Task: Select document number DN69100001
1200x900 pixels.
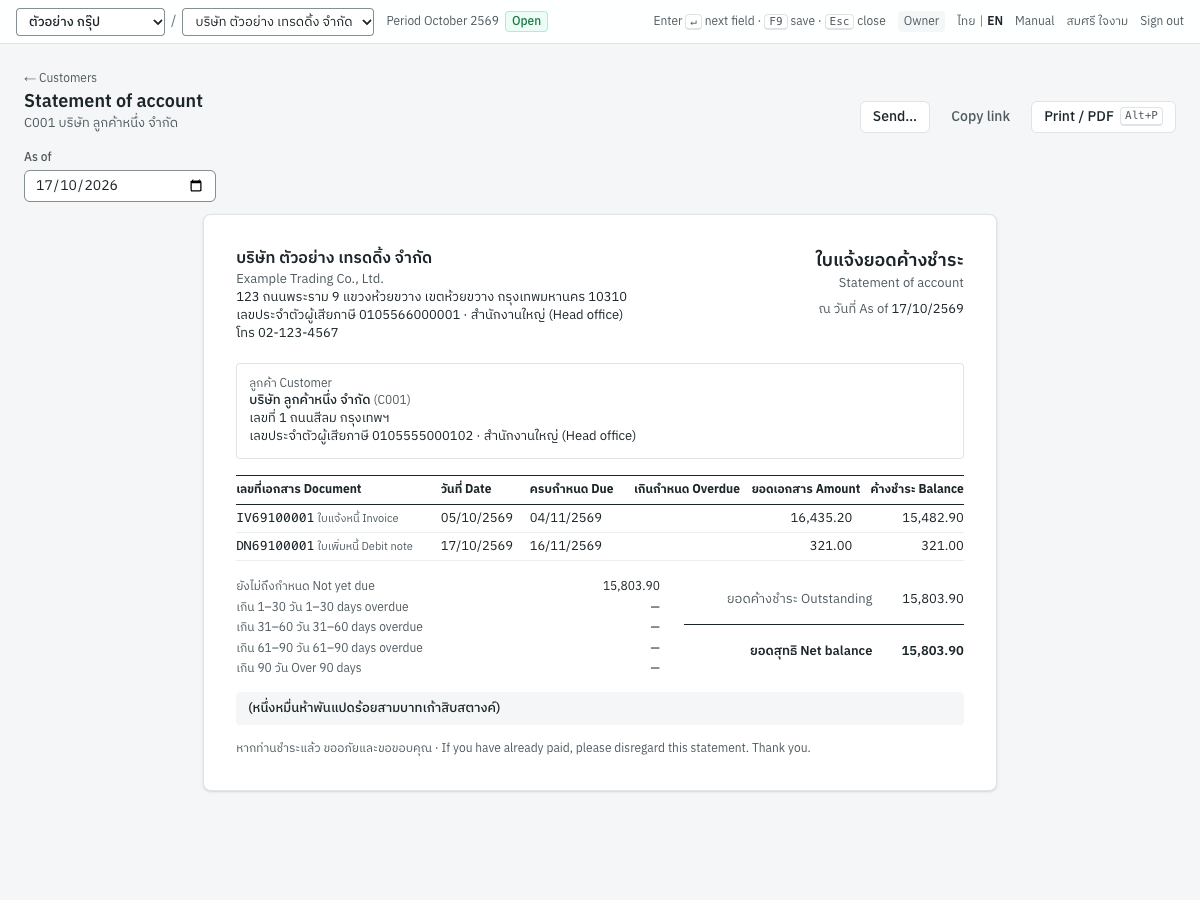Action: point(275,546)
